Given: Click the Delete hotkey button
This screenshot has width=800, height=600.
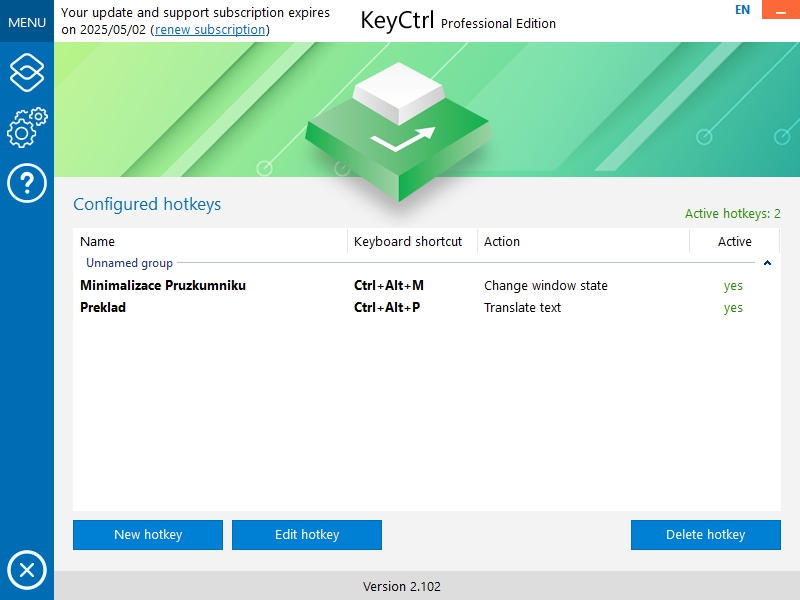Looking at the screenshot, I should click(x=706, y=535).
